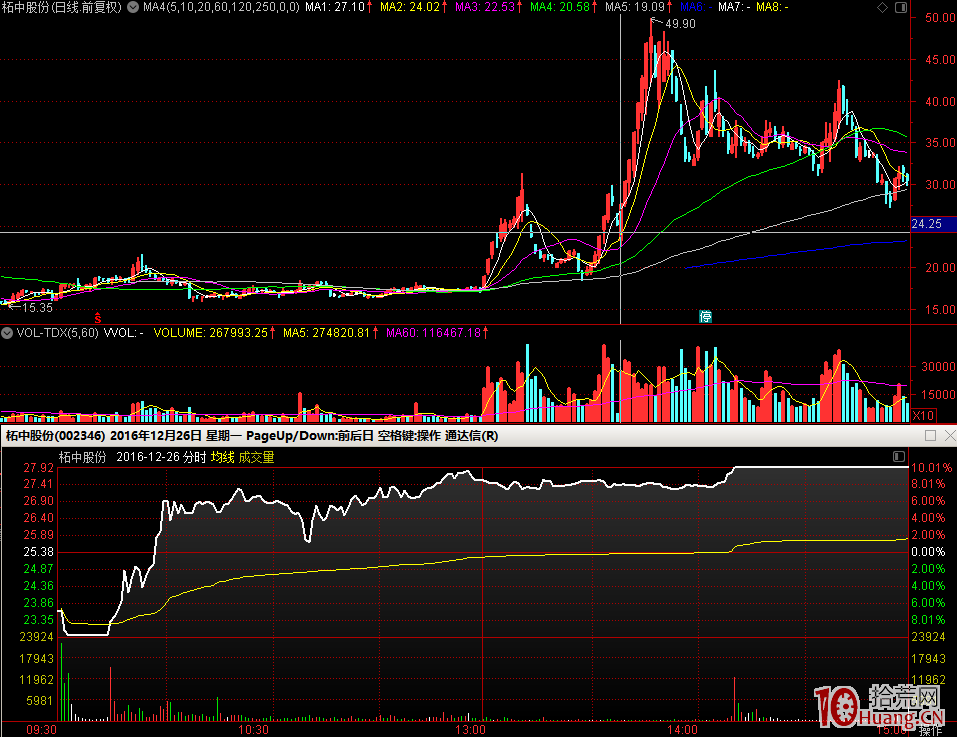
Task: Click 50.00 price on K-line right axis
Action: (940, 18)
